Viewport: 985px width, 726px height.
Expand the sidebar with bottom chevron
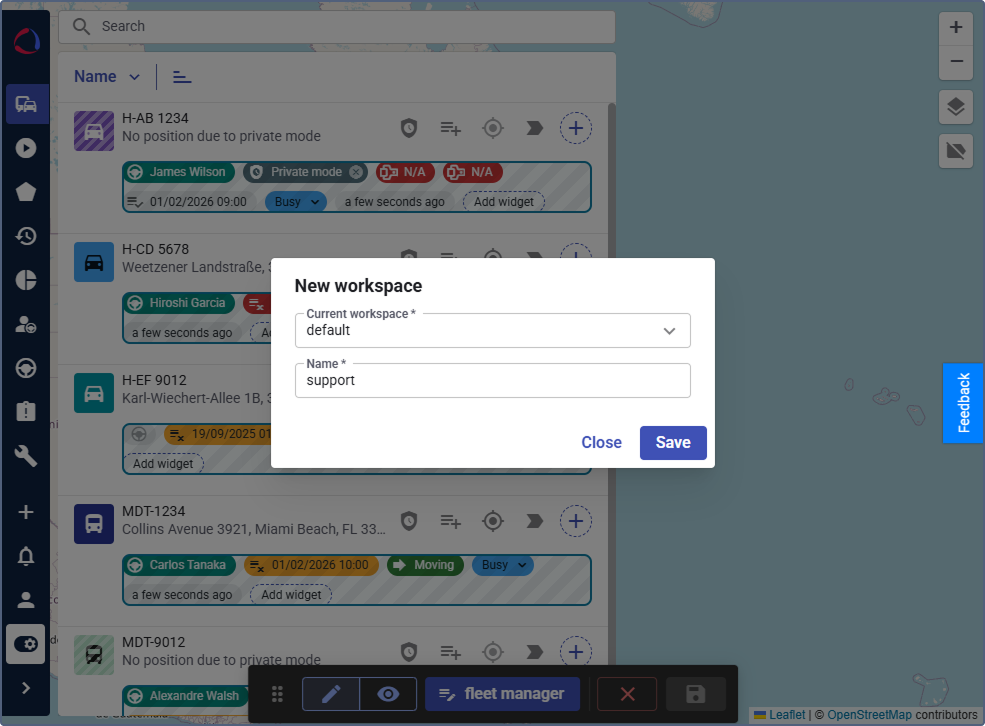click(27, 688)
